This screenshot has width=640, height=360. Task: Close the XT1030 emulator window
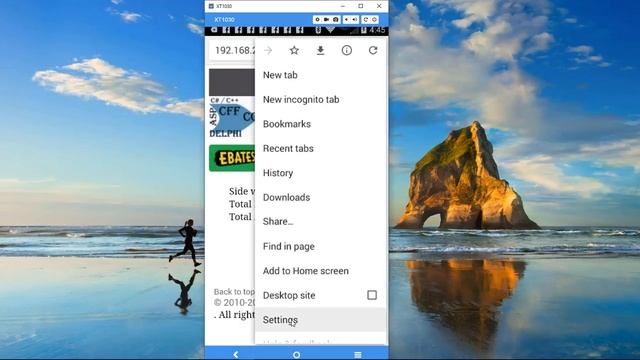(379, 6)
